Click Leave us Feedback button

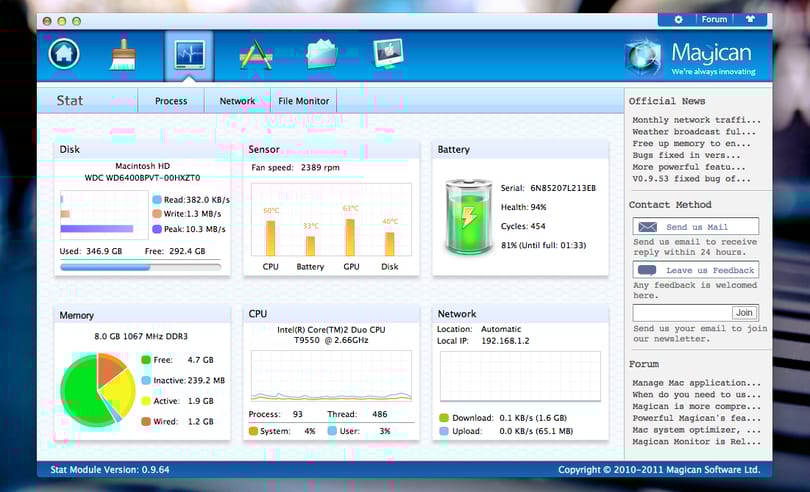point(696,270)
